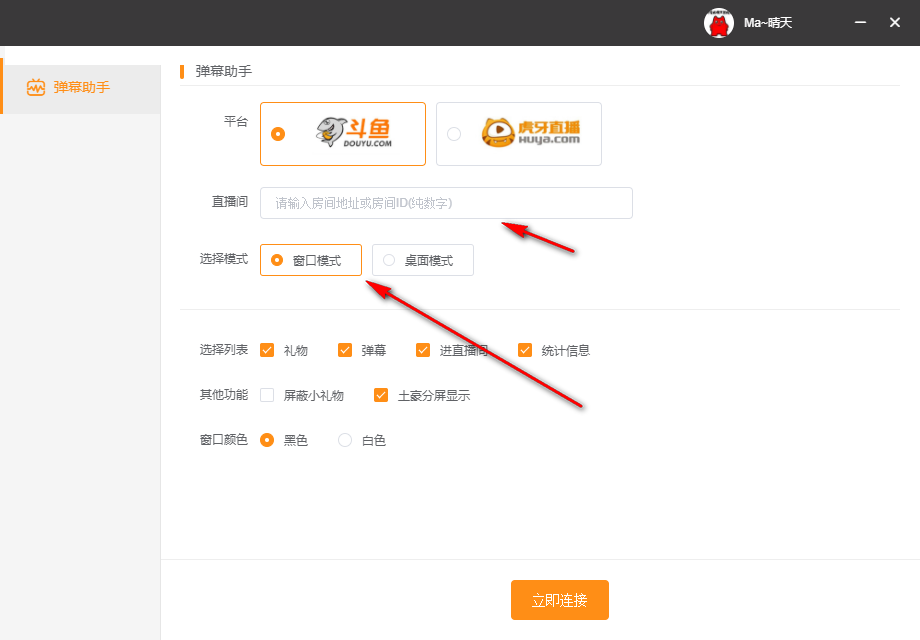
Task: Choose the Huya platform radio button
Action: pyautogui.click(x=454, y=134)
